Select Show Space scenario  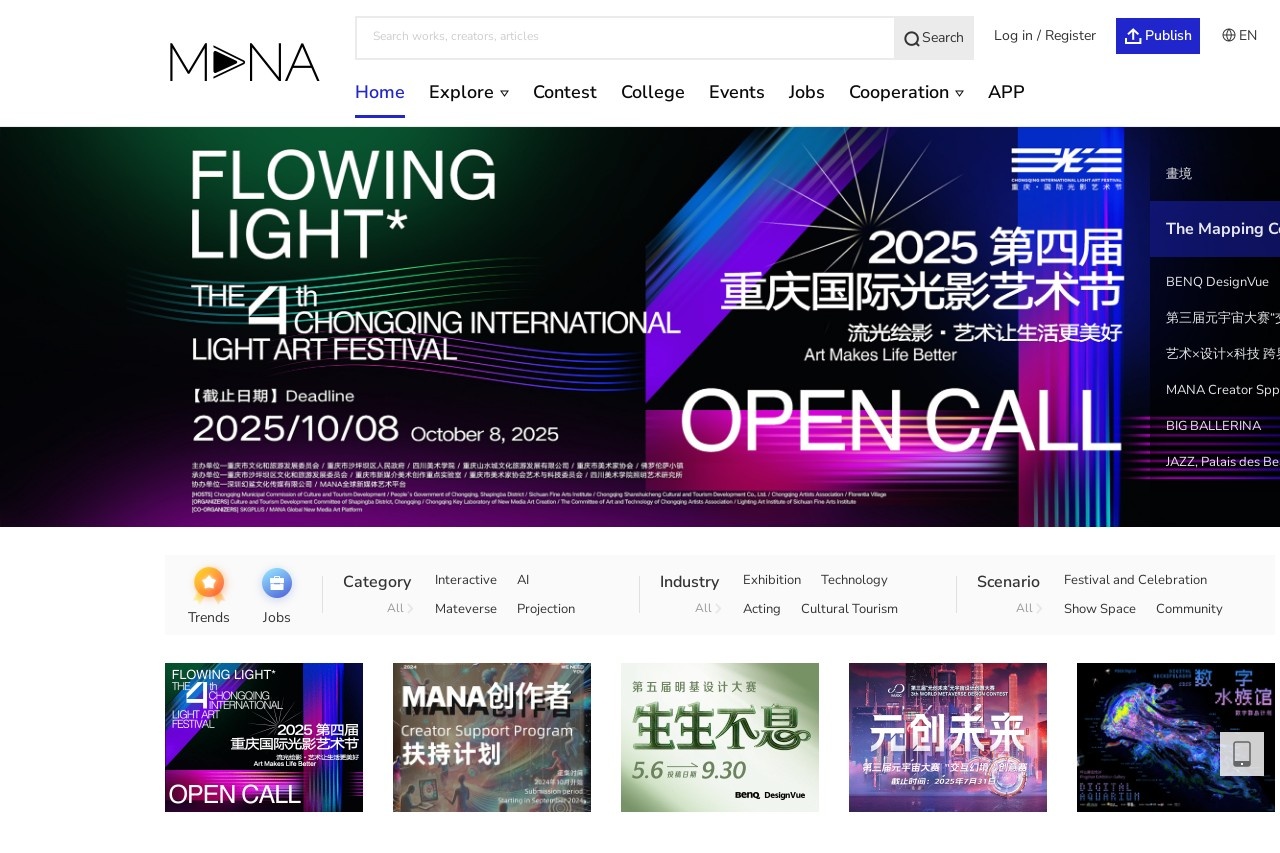(1100, 609)
